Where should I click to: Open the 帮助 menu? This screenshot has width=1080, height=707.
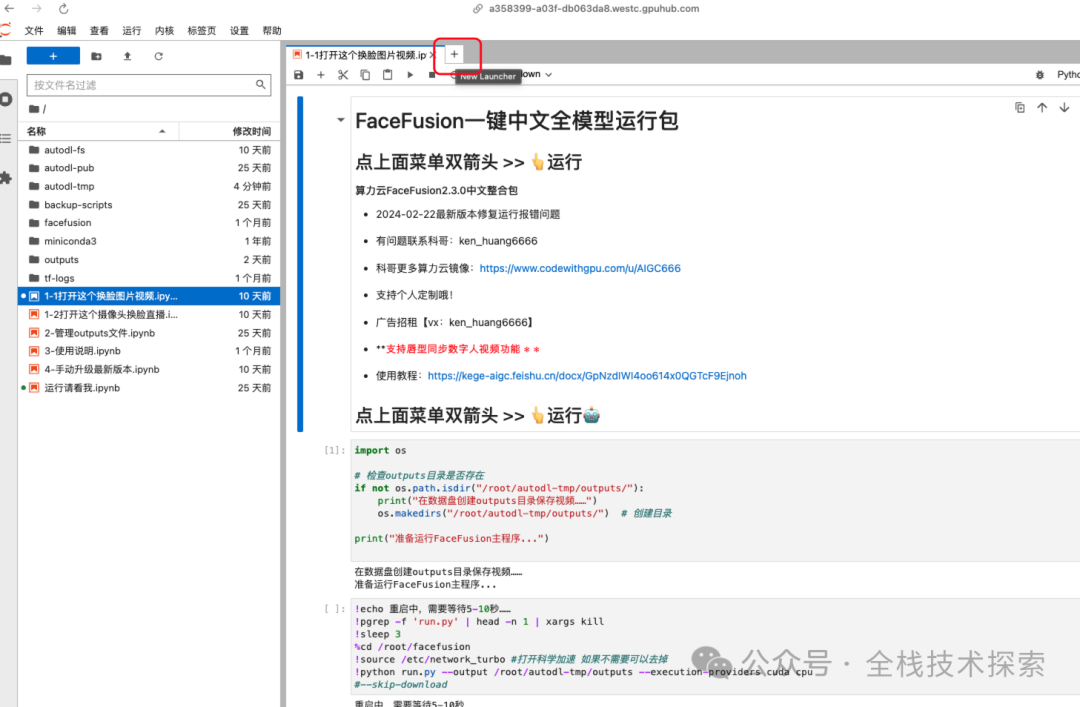(x=272, y=30)
